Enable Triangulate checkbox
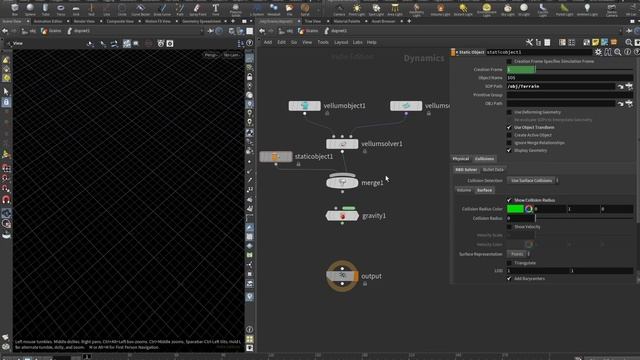The height and width of the screenshot is (360, 640). (509, 263)
